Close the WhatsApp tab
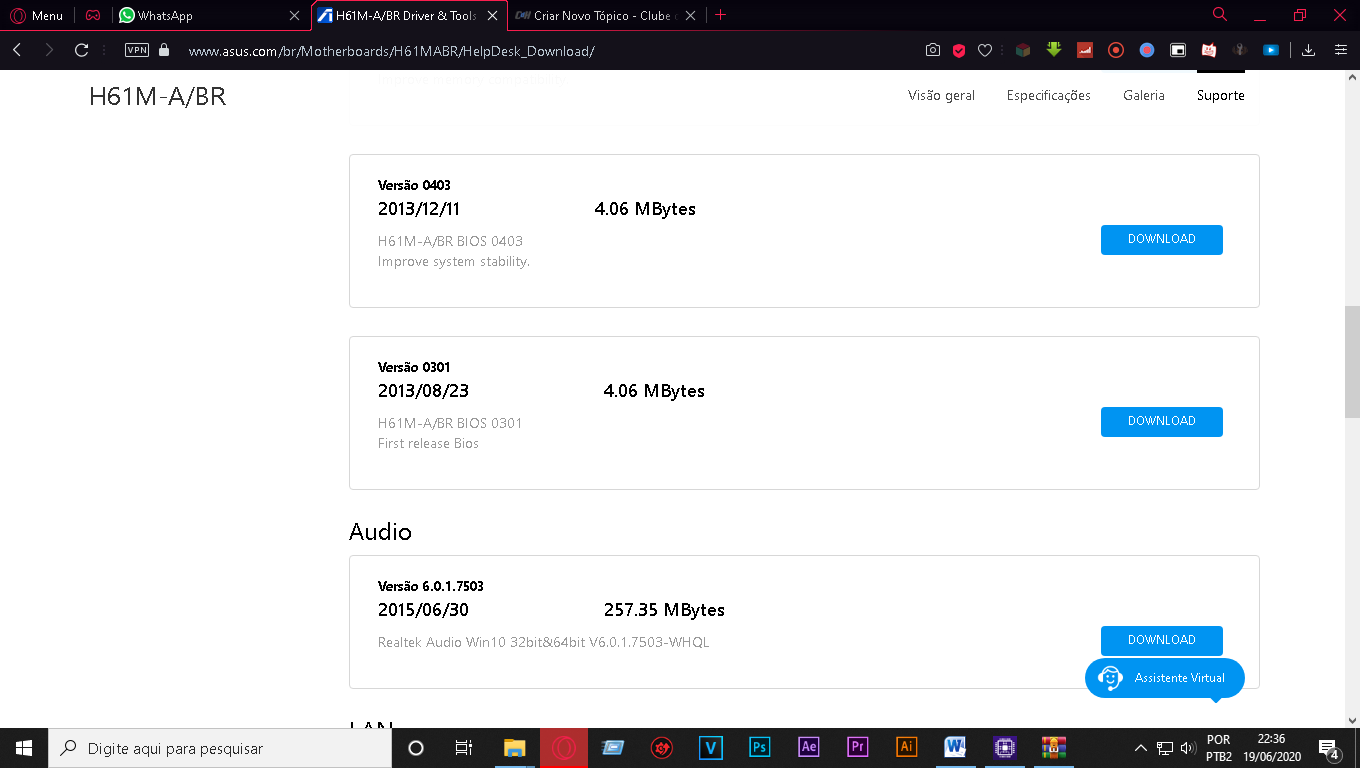Screen dimensions: 1360x768 (294, 15)
